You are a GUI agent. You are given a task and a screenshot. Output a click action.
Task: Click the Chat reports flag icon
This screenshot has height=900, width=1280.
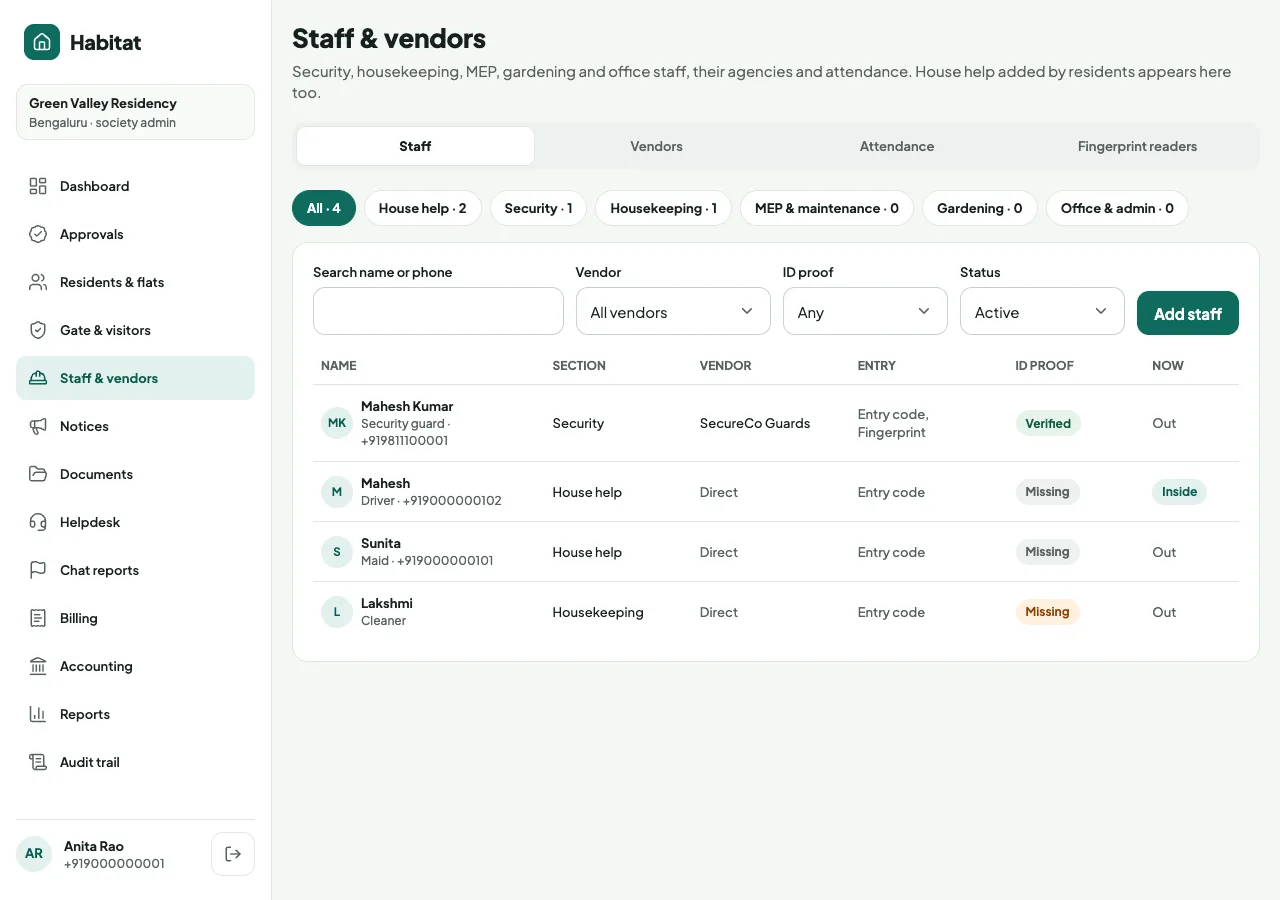click(x=38, y=570)
